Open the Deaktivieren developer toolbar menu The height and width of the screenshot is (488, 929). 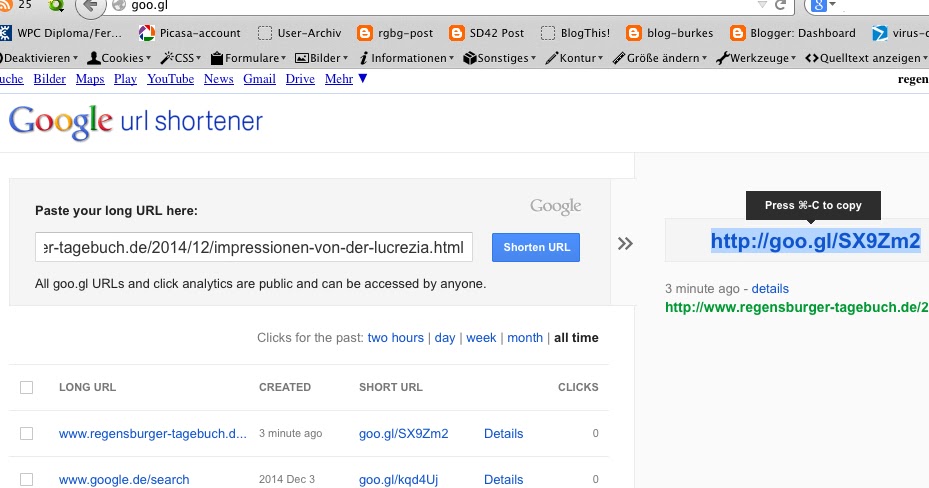pyautogui.click(x=39, y=58)
